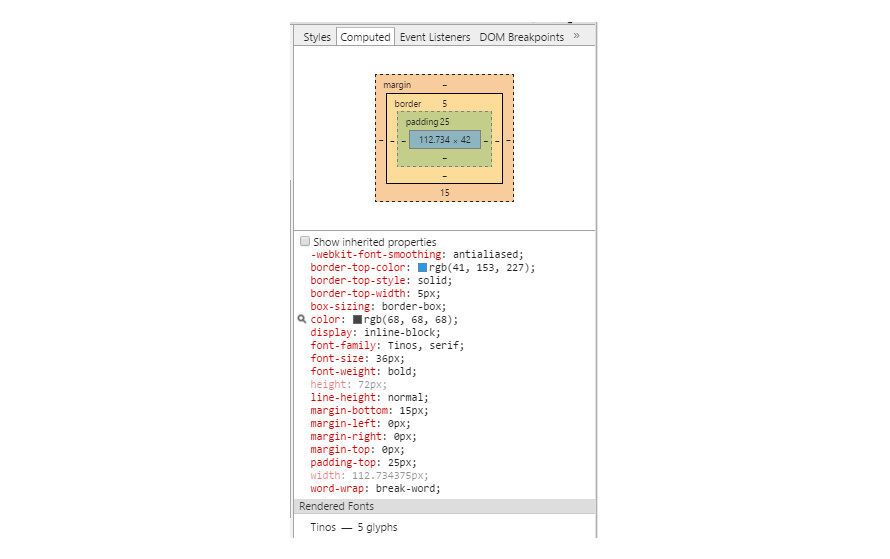Click the rgb(41, 153, 227) value text
The width and height of the screenshot is (890, 559).
click(481, 267)
